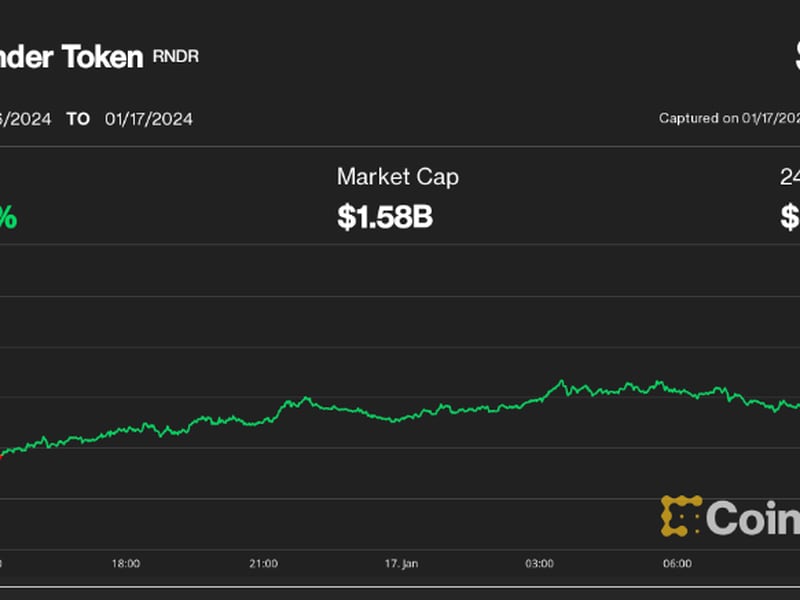
Task: Select the Market Cap header tab
Action: click(396, 177)
